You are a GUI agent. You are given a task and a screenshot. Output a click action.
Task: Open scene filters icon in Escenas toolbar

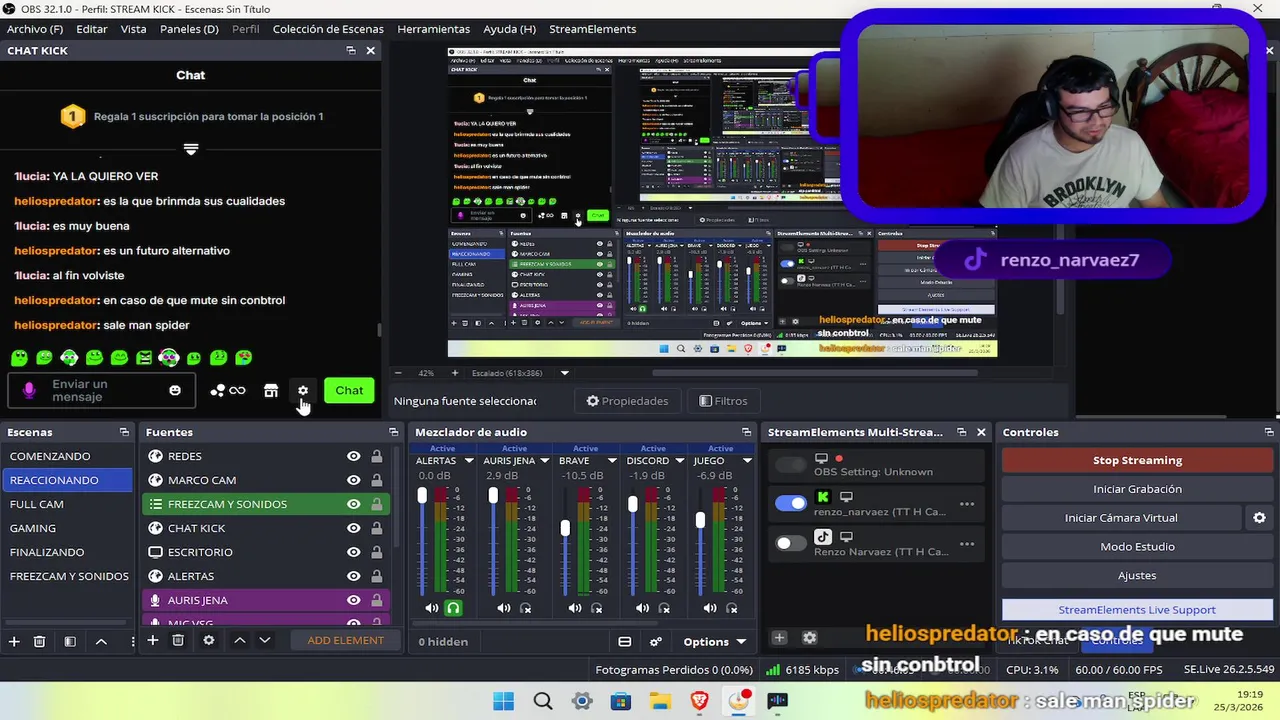click(x=70, y=641)
